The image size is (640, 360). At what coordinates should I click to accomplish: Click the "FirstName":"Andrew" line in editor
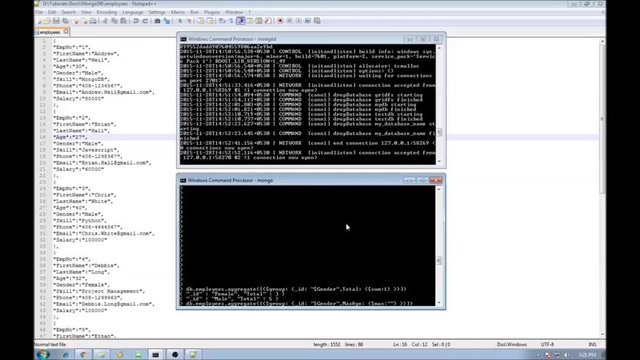(x=86, y=53)
